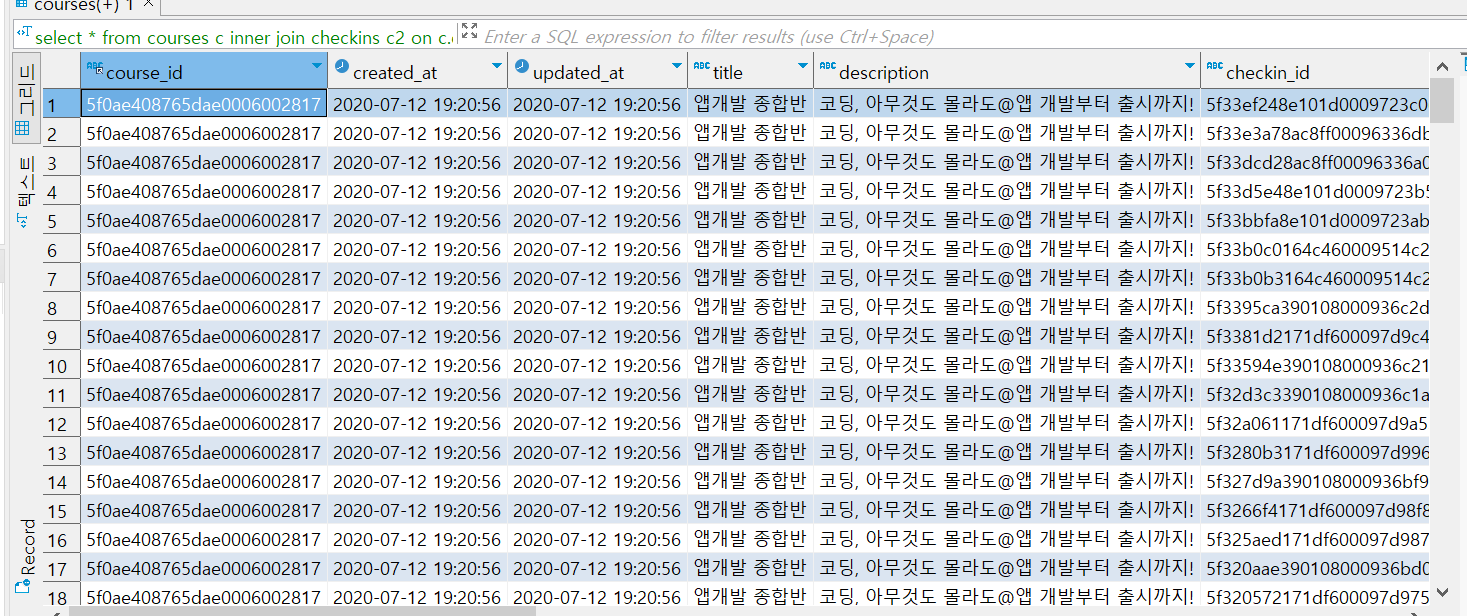Select row number 13 header
The width and height of the screenshot is (1467, 616).
pyautogui.click(x=61, y=453)
